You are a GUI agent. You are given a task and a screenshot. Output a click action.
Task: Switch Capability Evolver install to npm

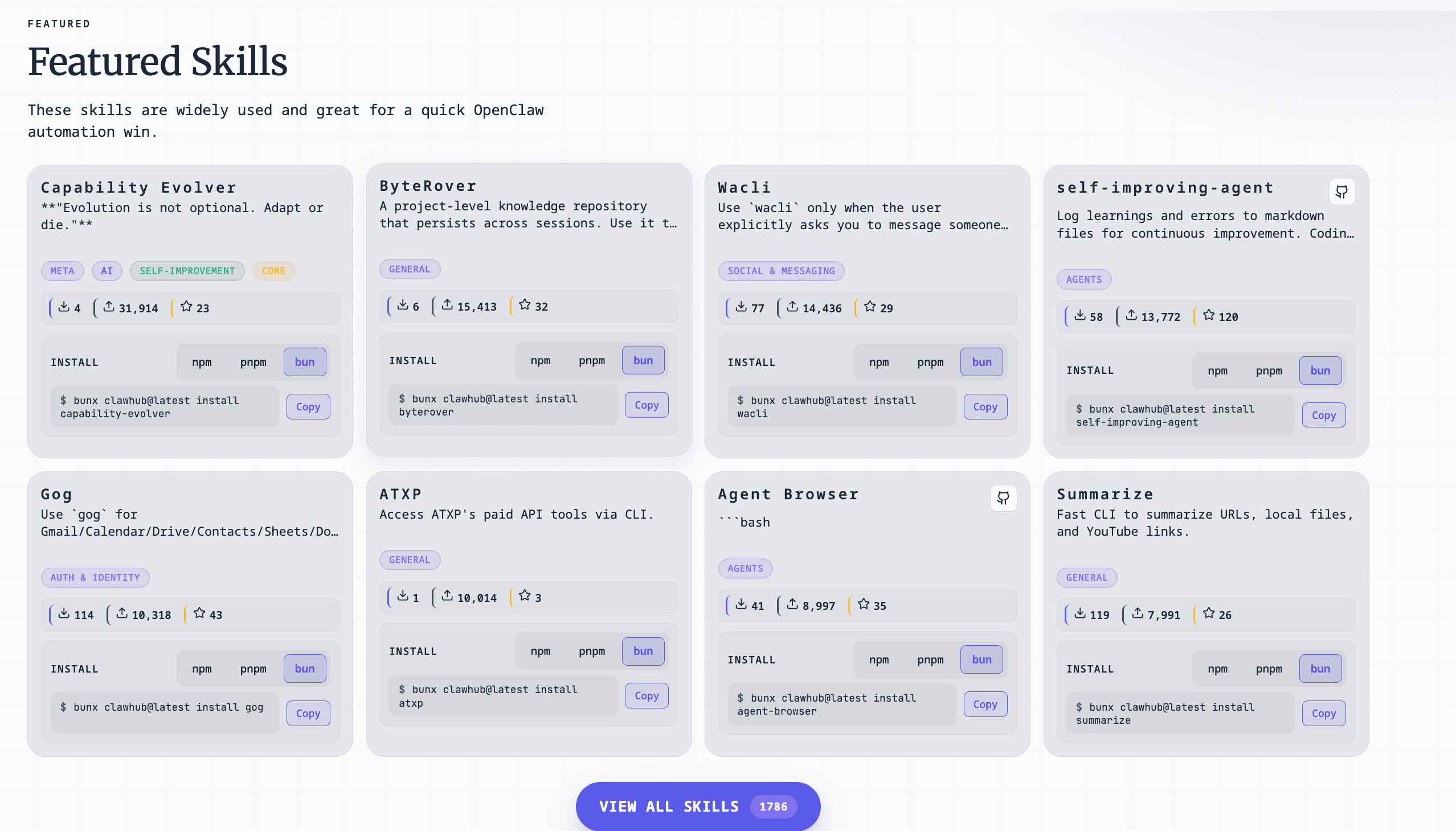pyautogui.click(x=201, y=362)
